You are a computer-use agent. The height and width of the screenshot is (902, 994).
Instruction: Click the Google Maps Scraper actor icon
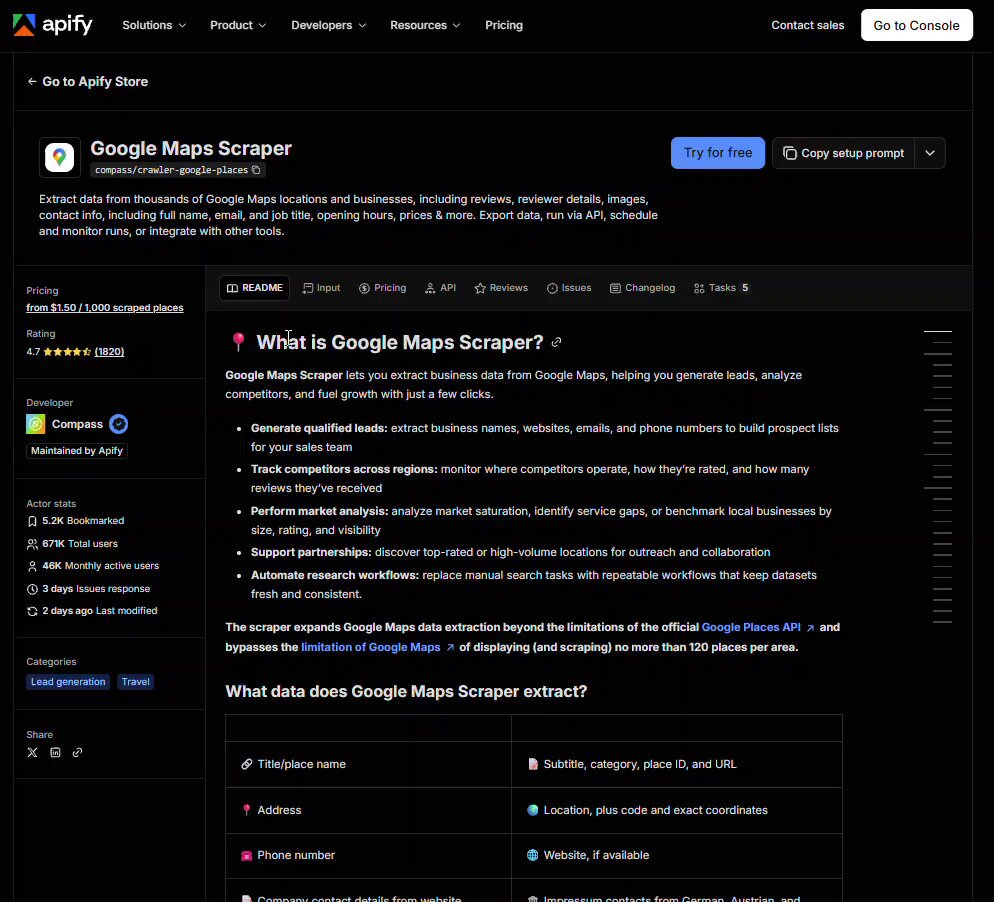pyautogui.click(x=60, y=157)
